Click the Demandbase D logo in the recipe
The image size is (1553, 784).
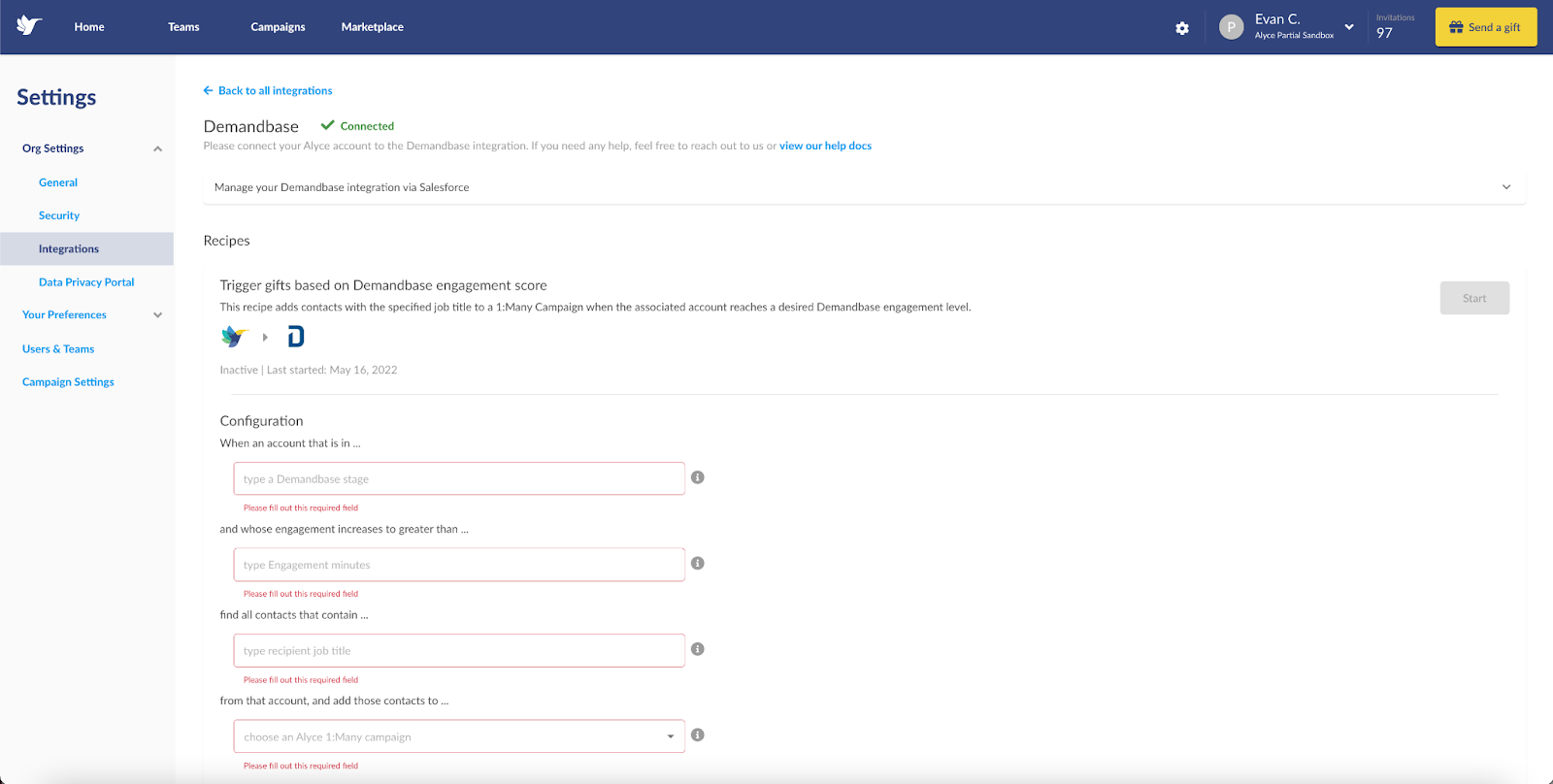(x=296, y=337)
